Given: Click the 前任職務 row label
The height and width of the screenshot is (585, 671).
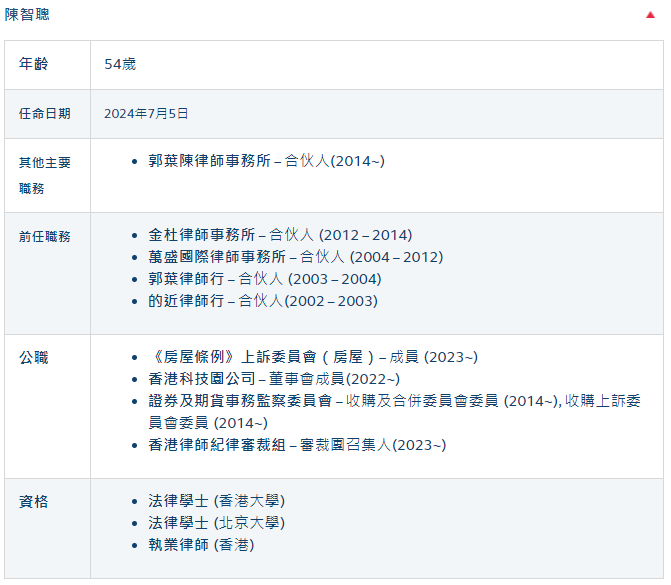Looking at the screenshot, I should 45,236.
